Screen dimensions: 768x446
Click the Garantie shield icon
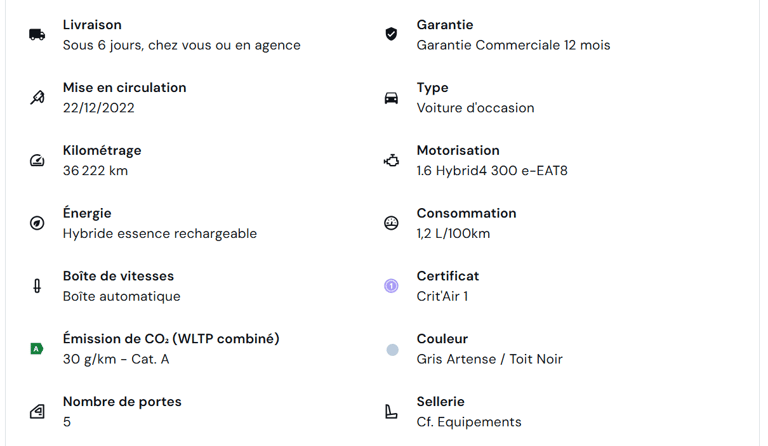[x=391, y=35]
